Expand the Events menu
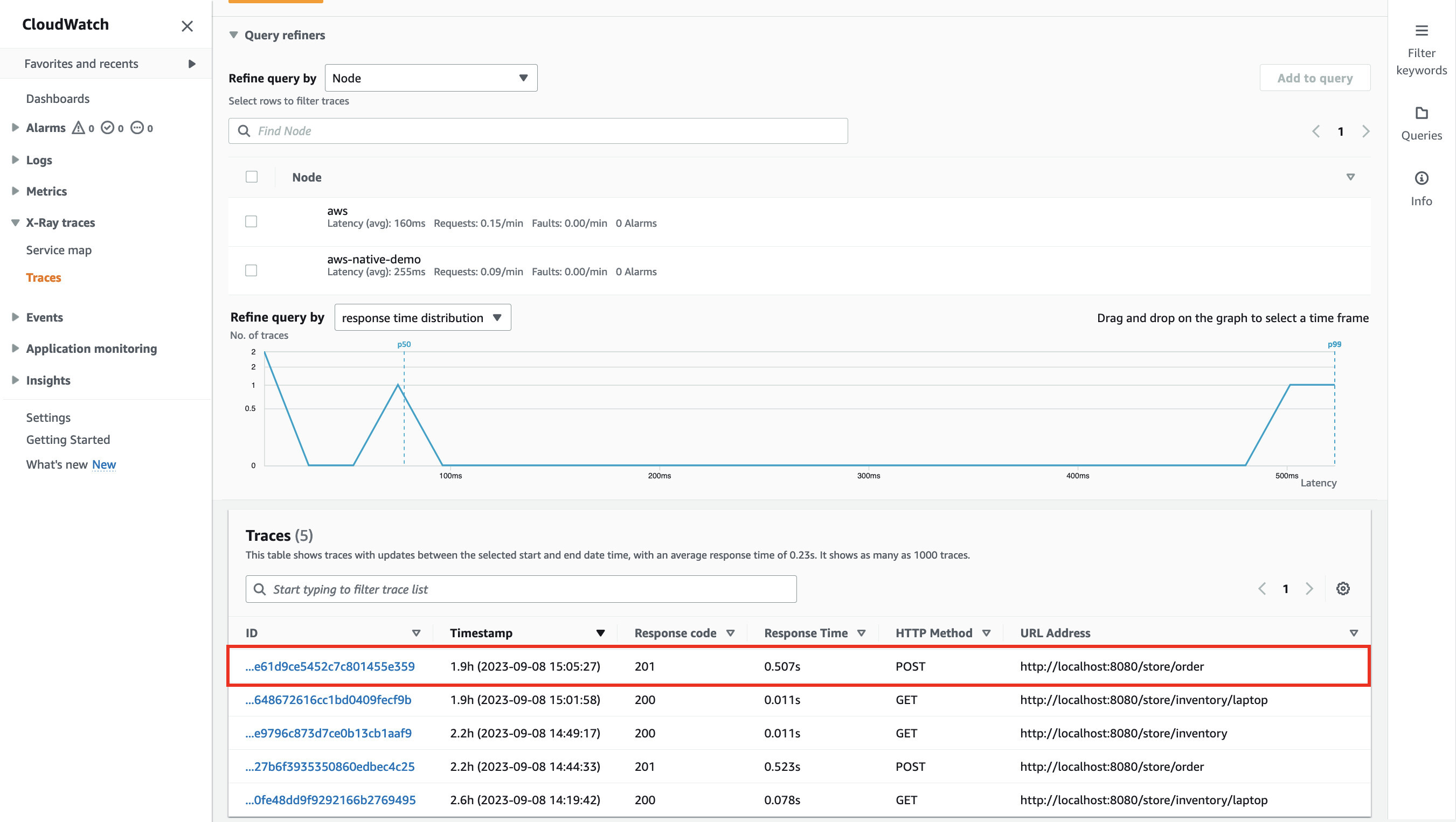The width and height of the screenshot is (1456, 822). tap(15, 317)
